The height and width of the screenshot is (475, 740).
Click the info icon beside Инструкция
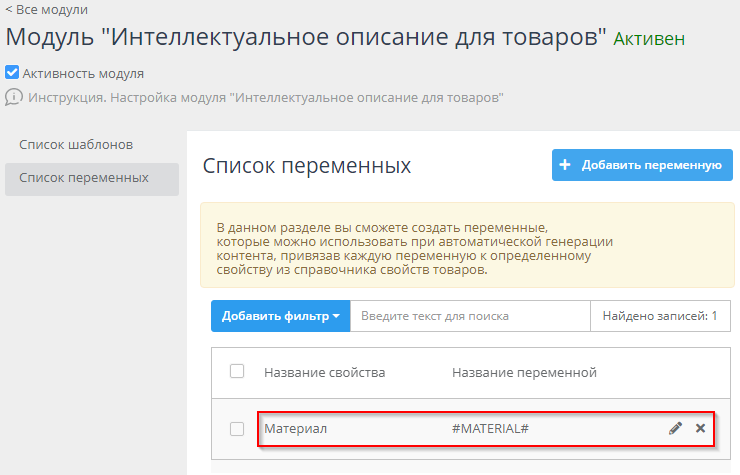tap(14, 98)
